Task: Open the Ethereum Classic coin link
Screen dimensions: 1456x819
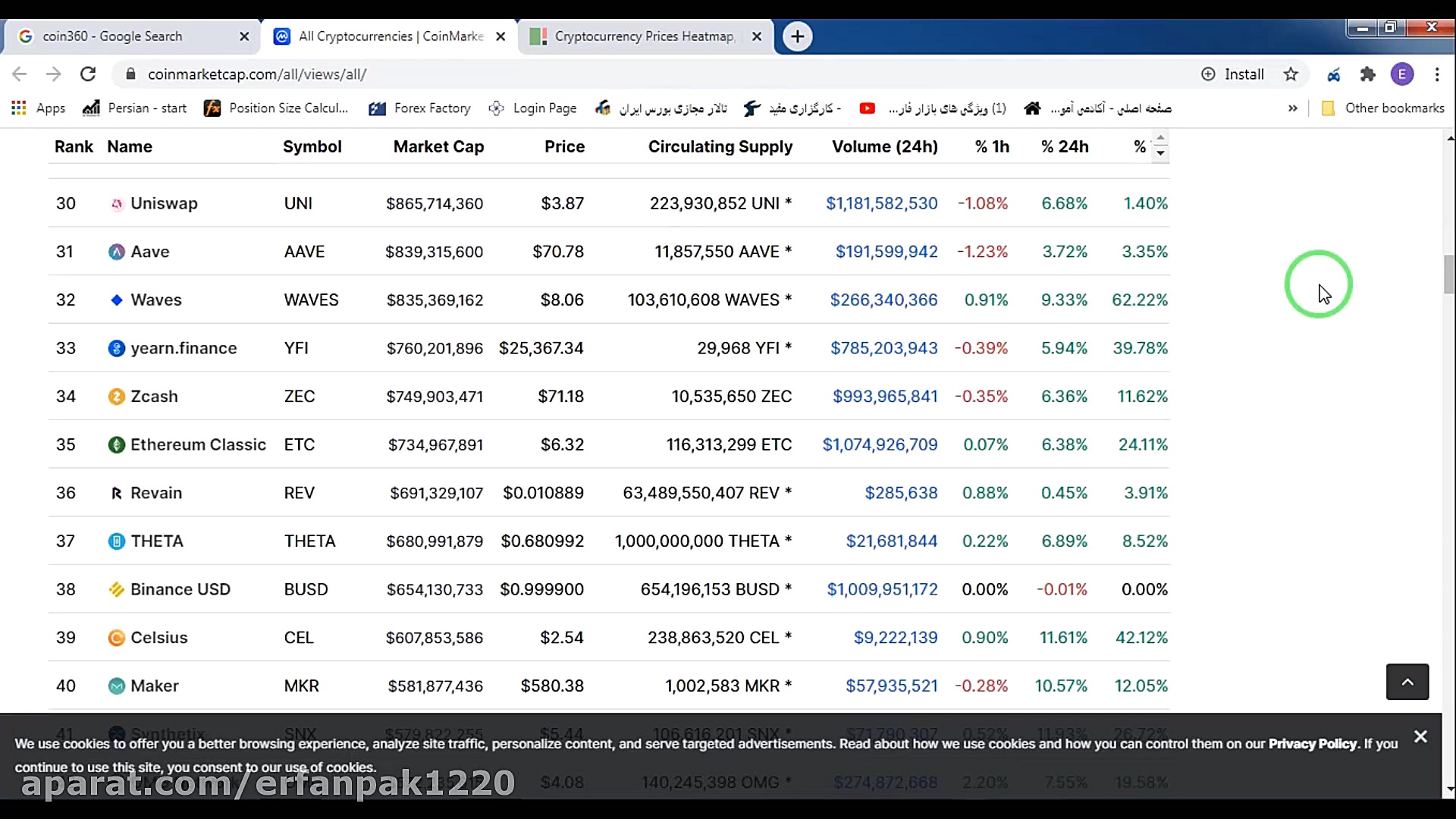Action: tap(198, 445)
